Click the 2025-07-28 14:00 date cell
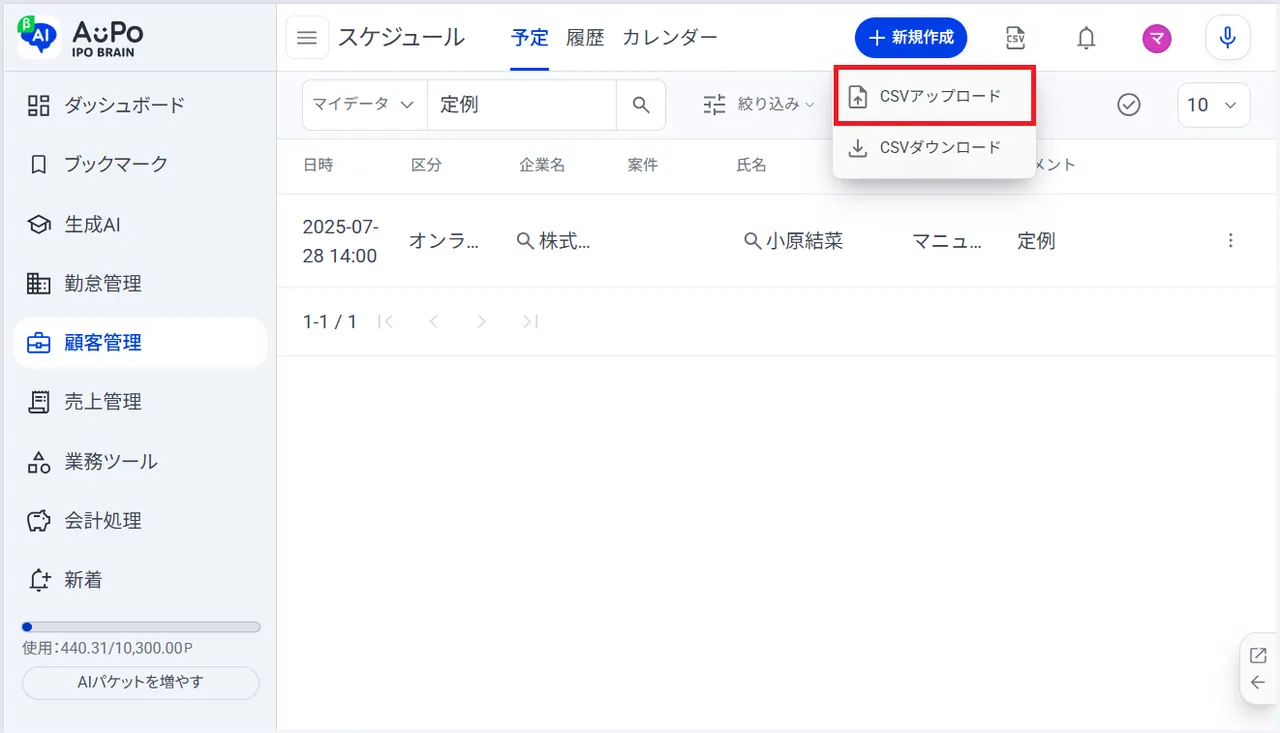Image resolution: width=1280 pixels, height=733 pixels. tap(340, 241)
